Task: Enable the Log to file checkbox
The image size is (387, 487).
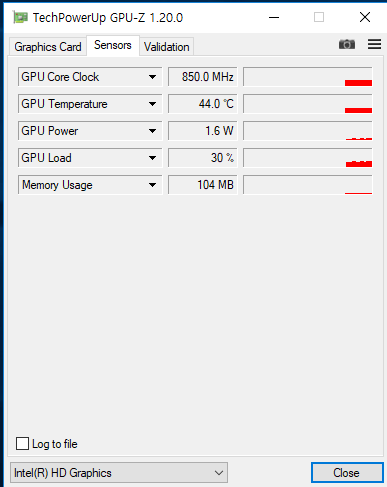Action: (22, 444)
